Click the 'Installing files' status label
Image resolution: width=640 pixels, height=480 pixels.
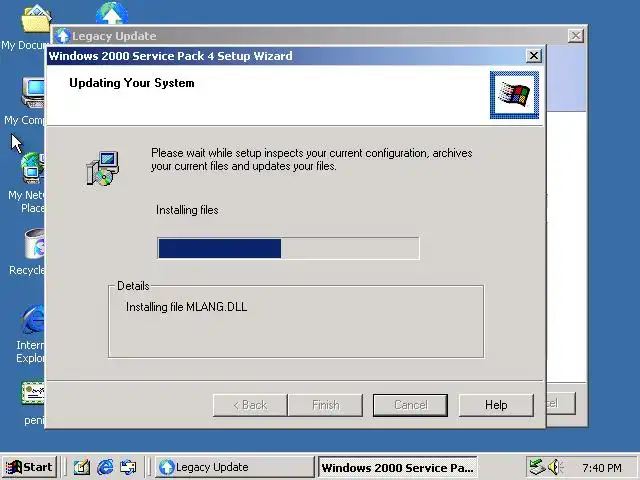click(x=187, y=210)
